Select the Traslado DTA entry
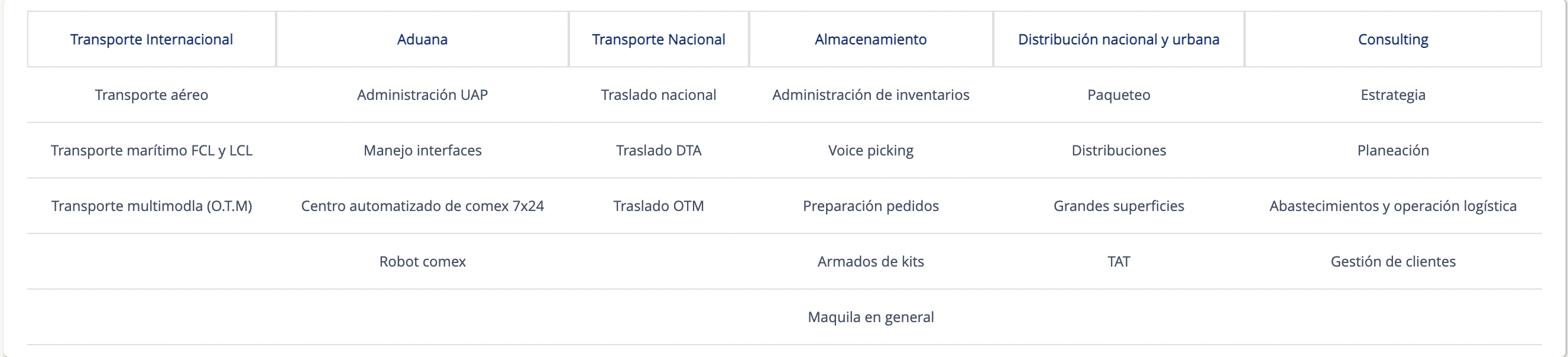The width and height of the screenshot is (1568, 357). pyautogui.click(x=659, y=150)
